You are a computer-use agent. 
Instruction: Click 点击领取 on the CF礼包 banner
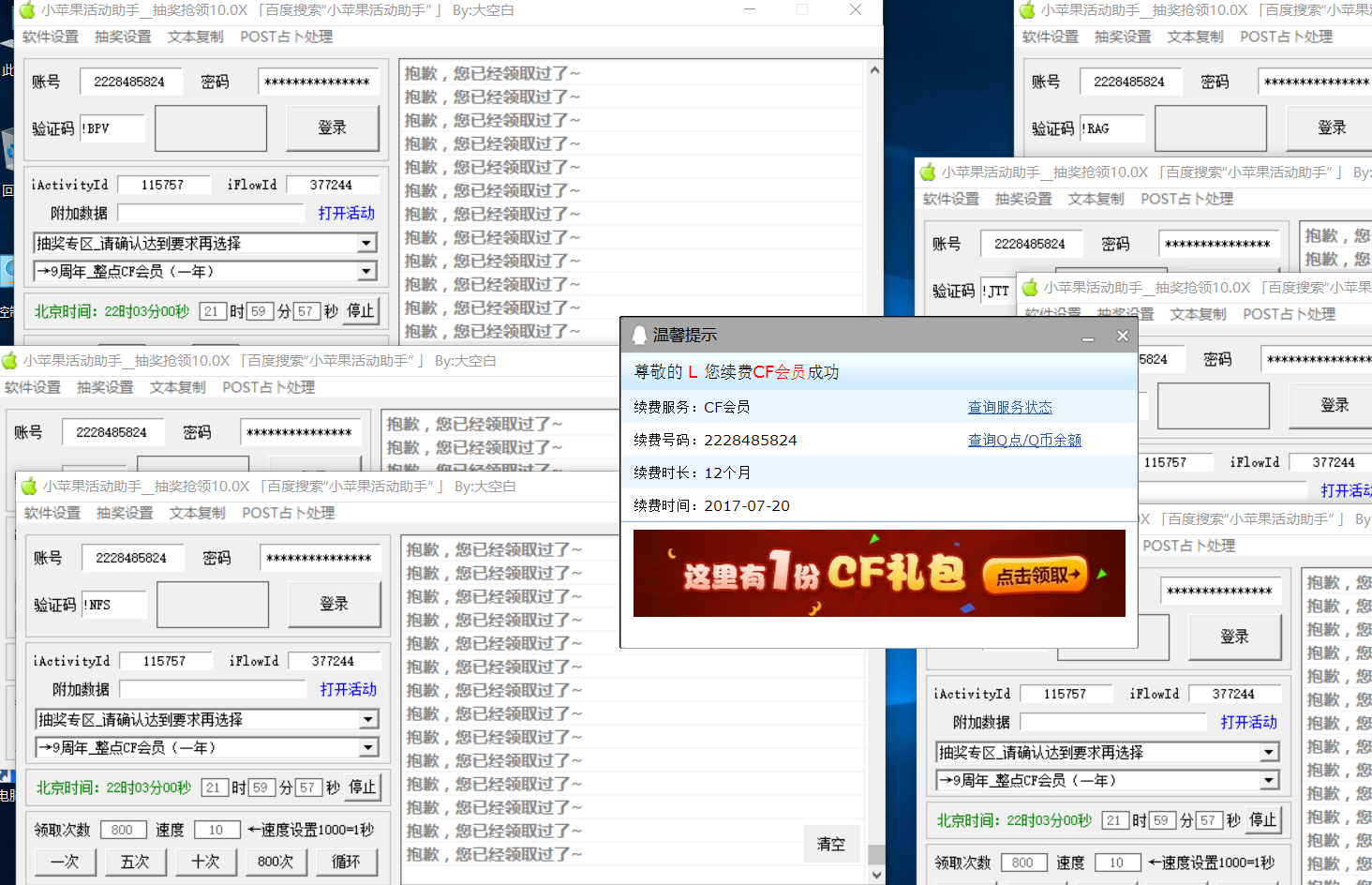pyautogui.click(x=1036, y=576)
